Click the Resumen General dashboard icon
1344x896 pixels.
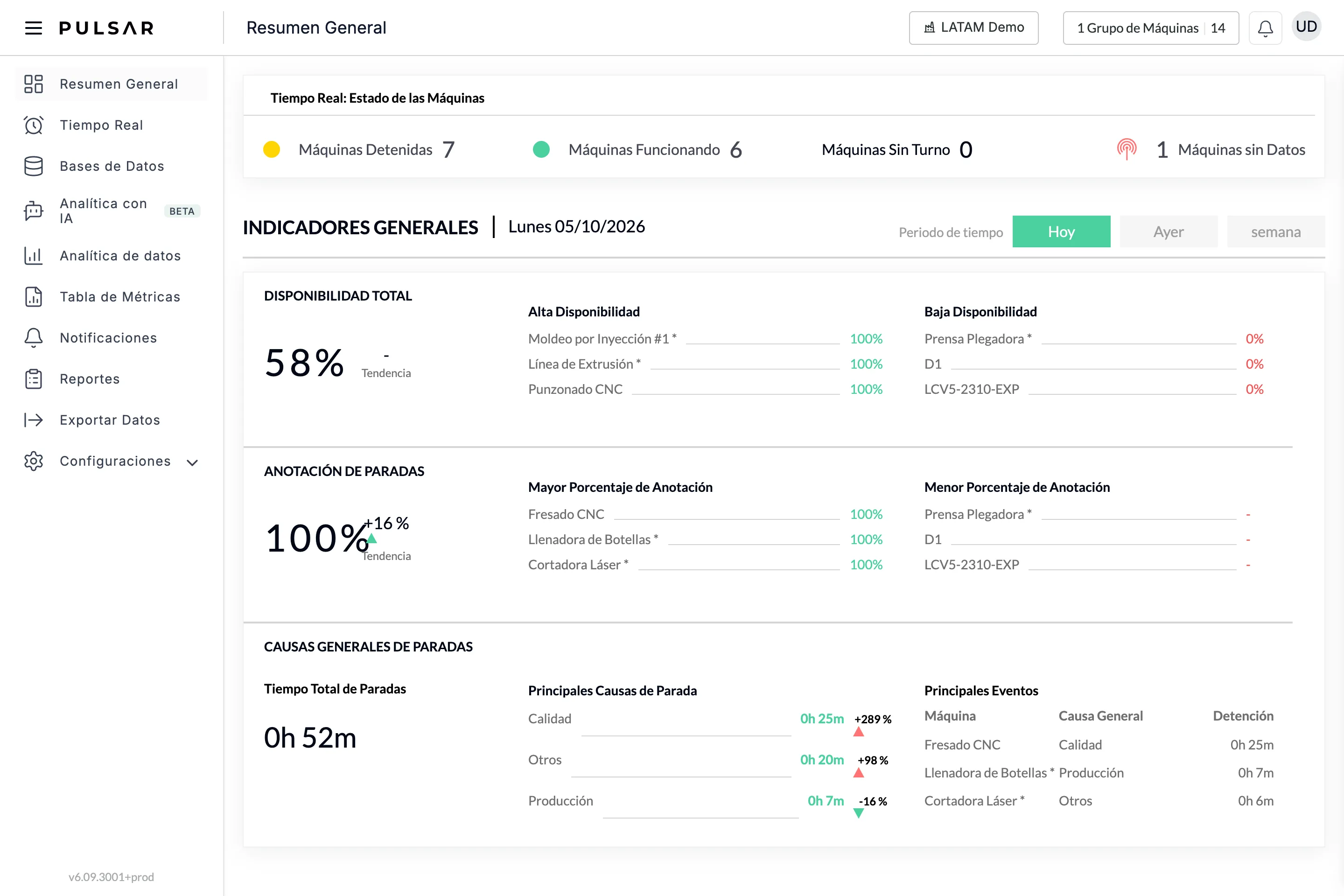34,84
